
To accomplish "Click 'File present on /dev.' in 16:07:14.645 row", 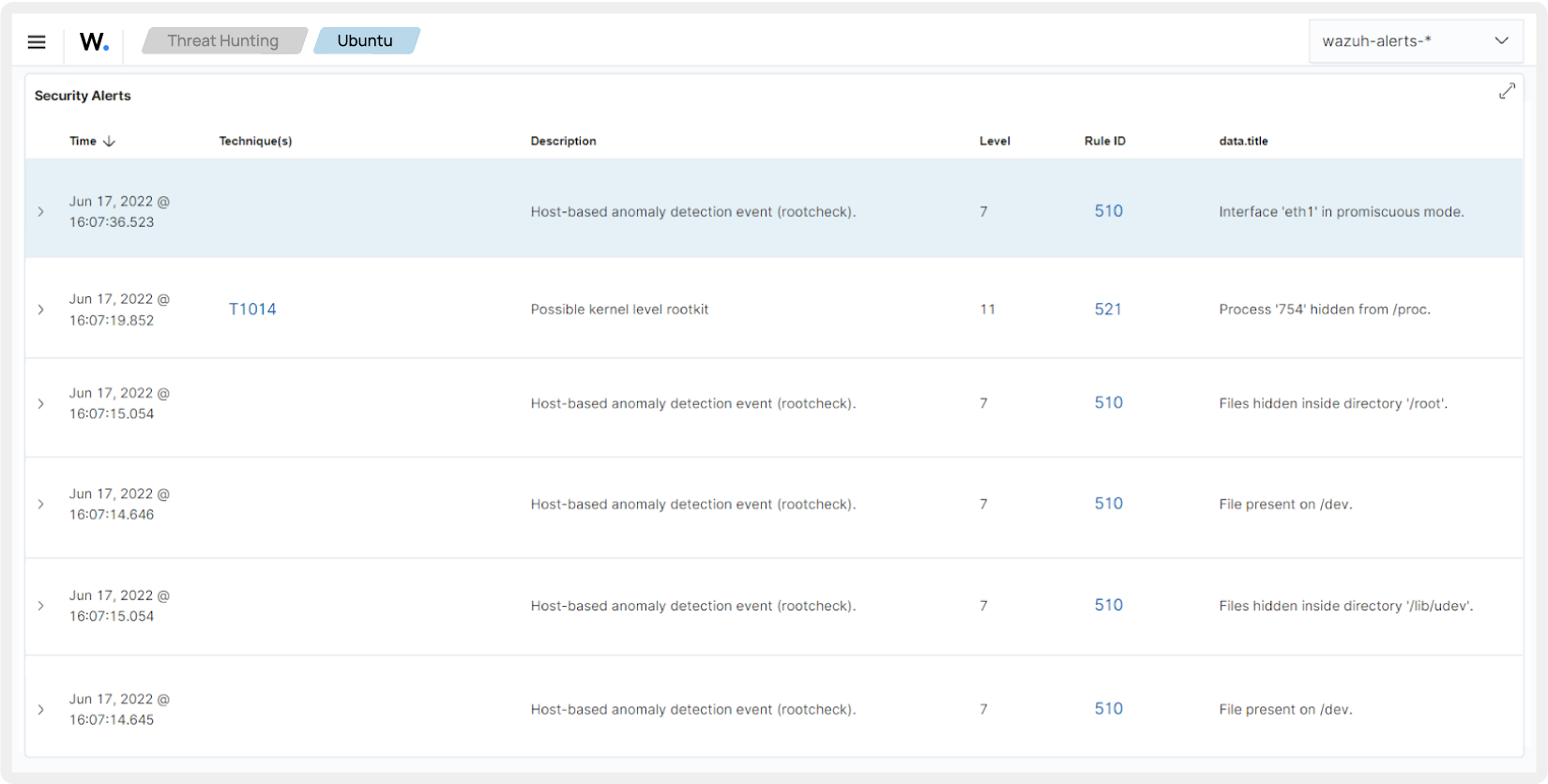I will (x=1285, y=709).
